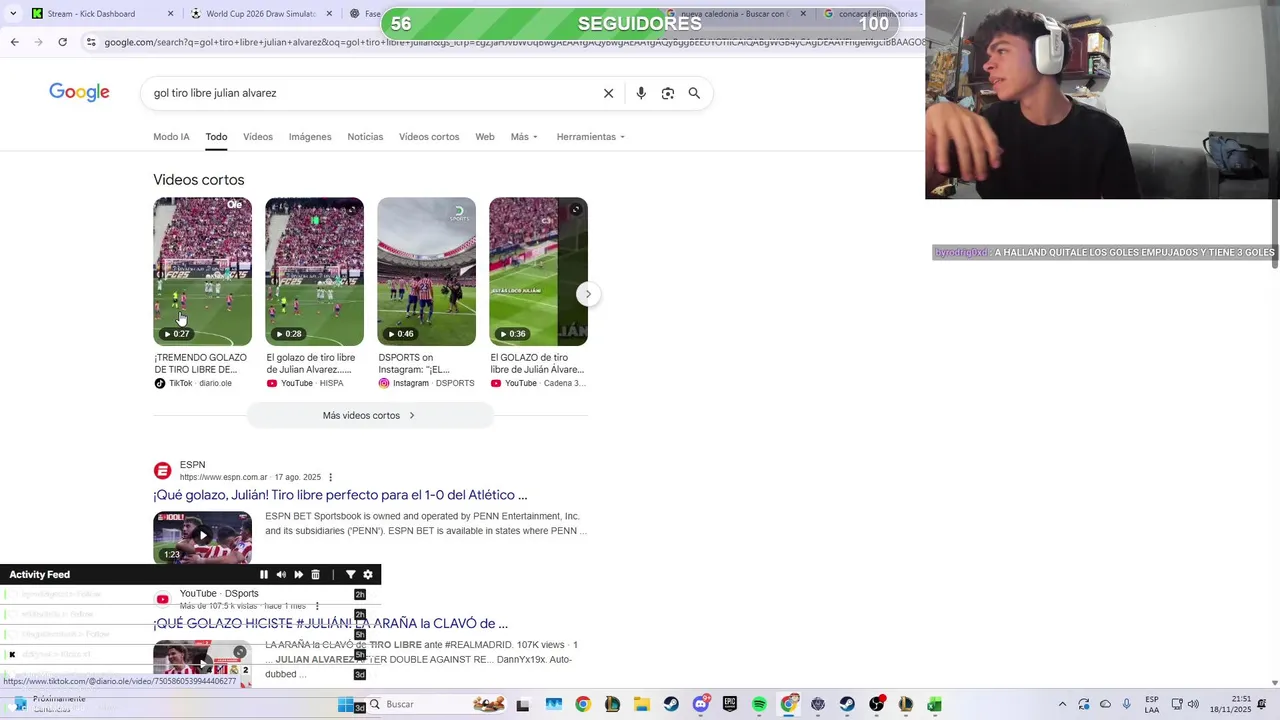Screen dimensions: 1280x720
Task: Click the Más videos cortos button
Action: [370, 415]
